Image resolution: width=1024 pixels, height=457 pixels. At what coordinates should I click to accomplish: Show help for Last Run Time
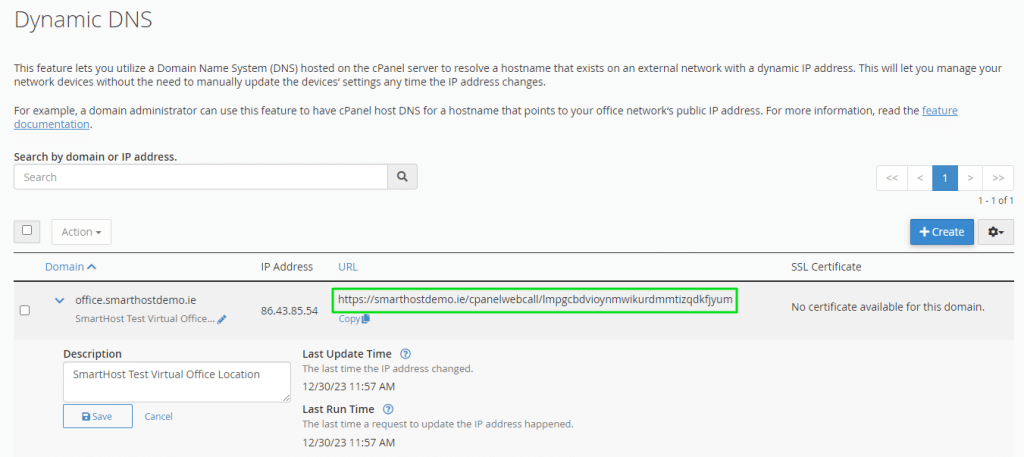tap(388, 409)
